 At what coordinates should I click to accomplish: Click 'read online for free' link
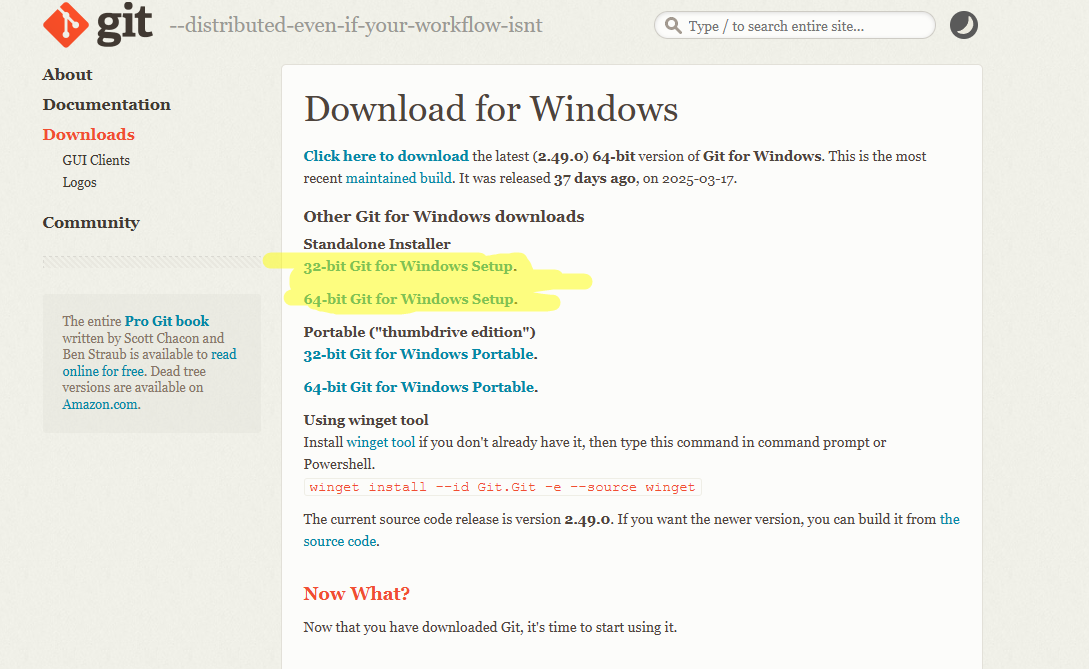[149, 363]
